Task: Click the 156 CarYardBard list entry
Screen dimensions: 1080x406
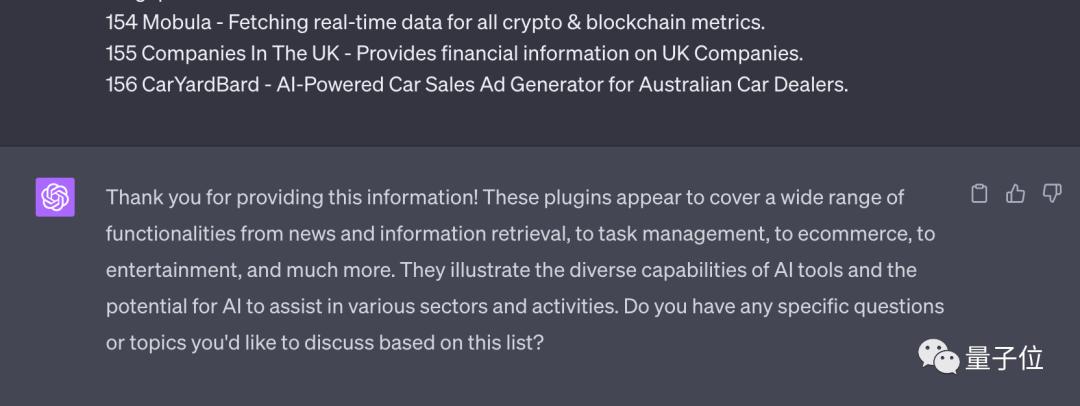Action: pos(476,85)
